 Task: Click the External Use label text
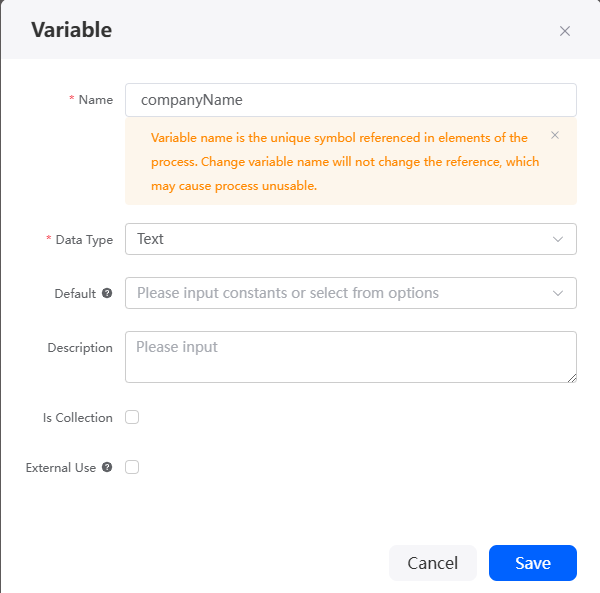point(61,468)
